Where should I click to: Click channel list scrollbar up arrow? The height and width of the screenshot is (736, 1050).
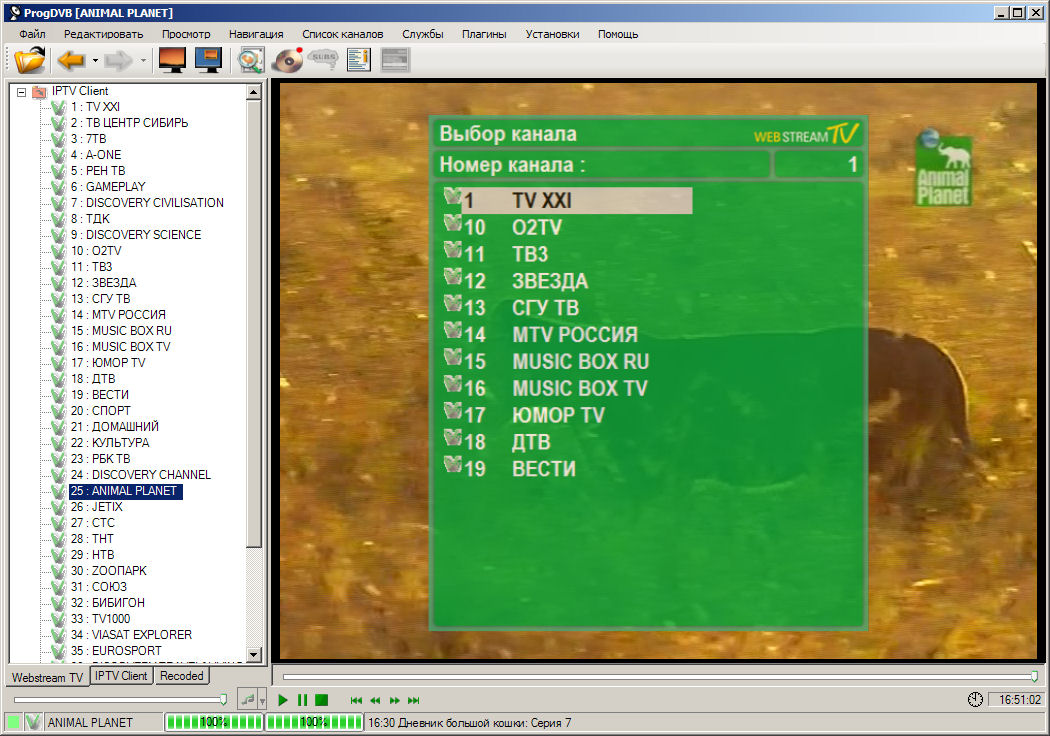tap(254, 92)
